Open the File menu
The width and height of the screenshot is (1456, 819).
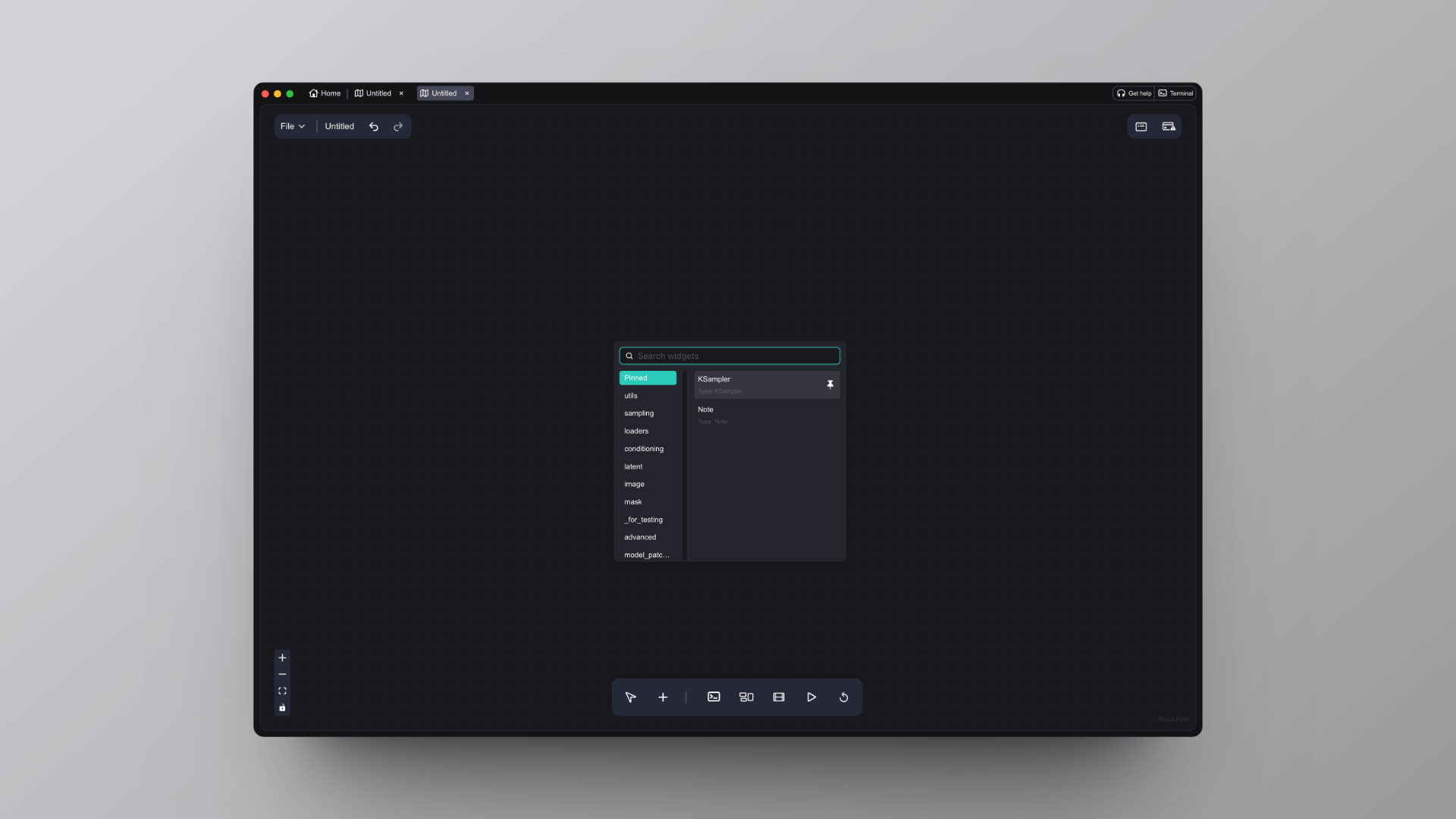pyautogui.click(x=293, y=127)
